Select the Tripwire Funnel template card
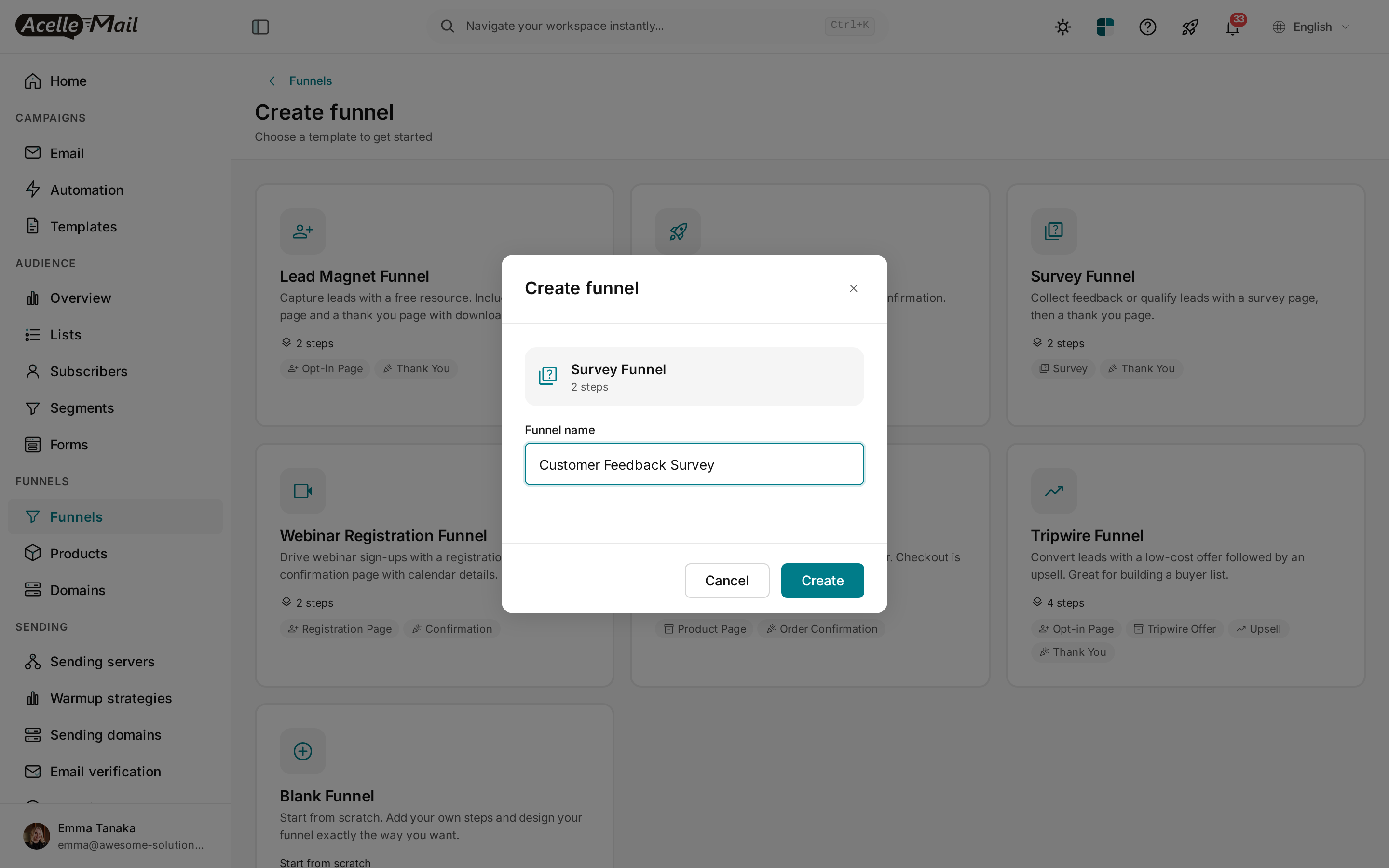Image resolution: width=1389 pixels, height=868 pixels. 1185,565
